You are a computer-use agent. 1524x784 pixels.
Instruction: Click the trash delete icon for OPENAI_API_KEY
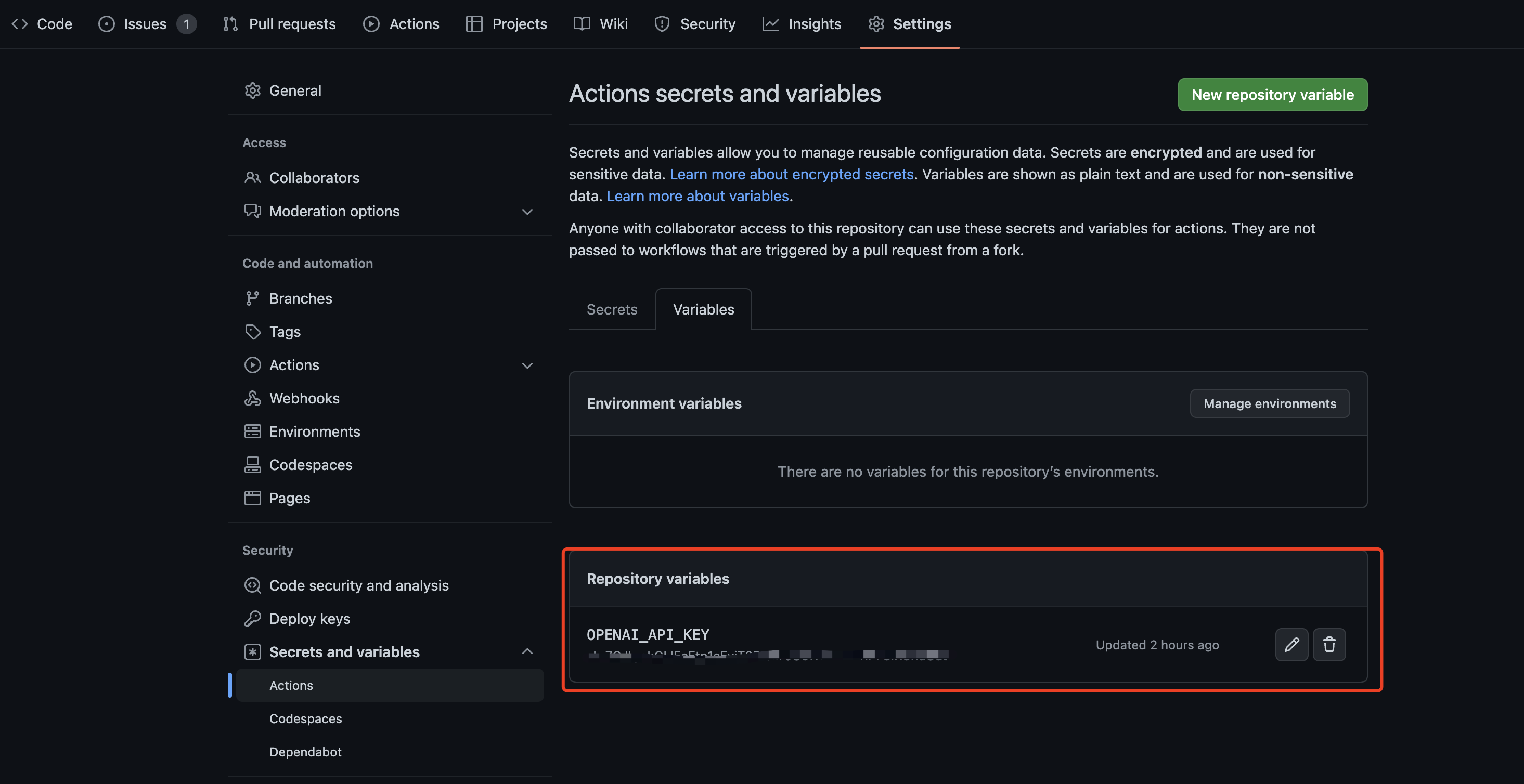(x=1329, y=645)
